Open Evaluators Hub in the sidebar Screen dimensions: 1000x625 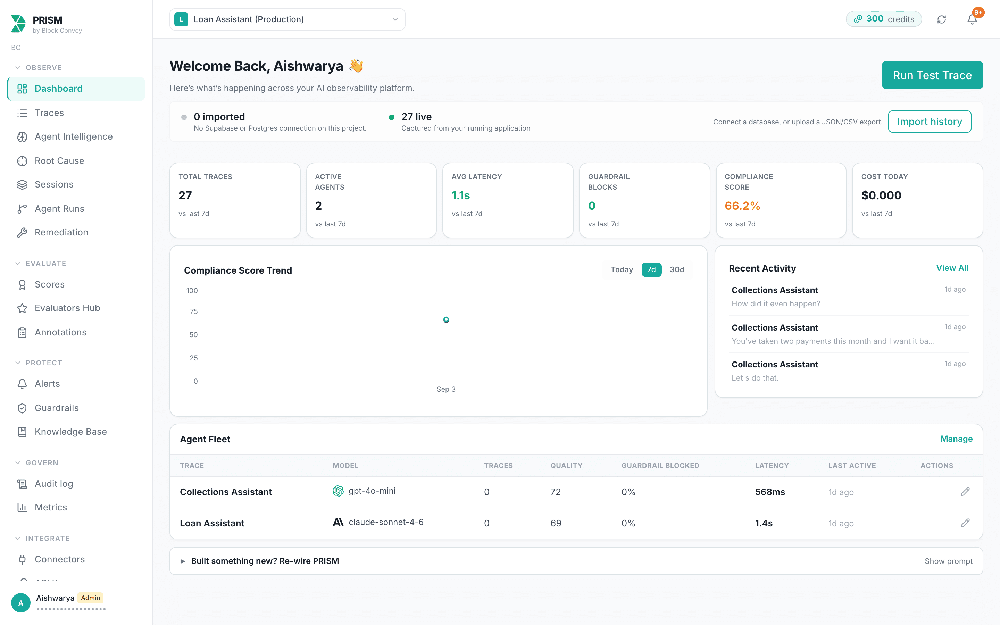76,308
